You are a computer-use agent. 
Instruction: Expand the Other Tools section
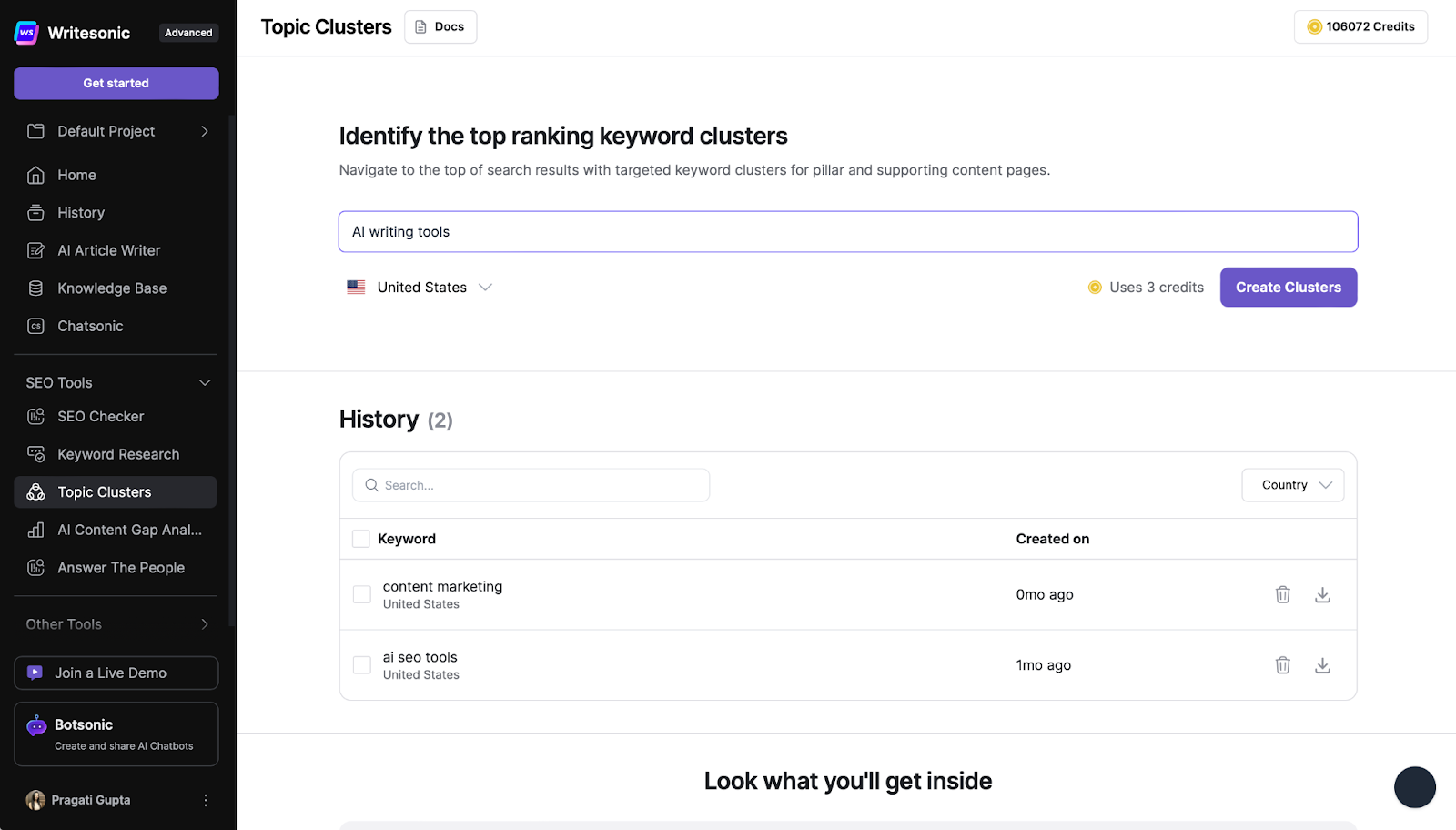point(205,624)
